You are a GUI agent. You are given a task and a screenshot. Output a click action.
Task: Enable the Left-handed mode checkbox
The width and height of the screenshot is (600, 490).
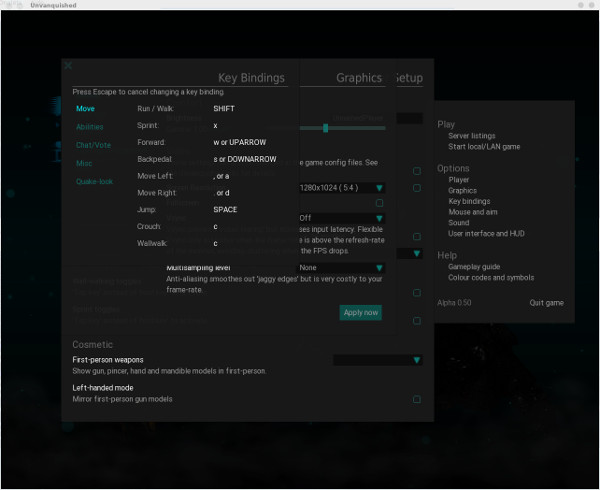[416, 399]
